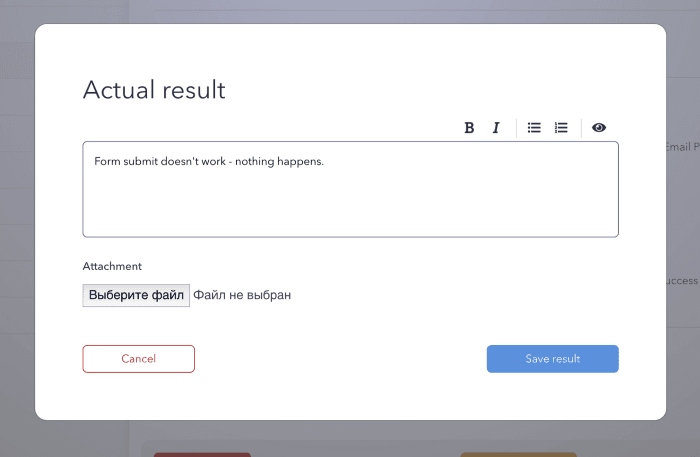Click the Выберите файл button
This screenshot has width=700, height=457.
[x=136, y=295]
